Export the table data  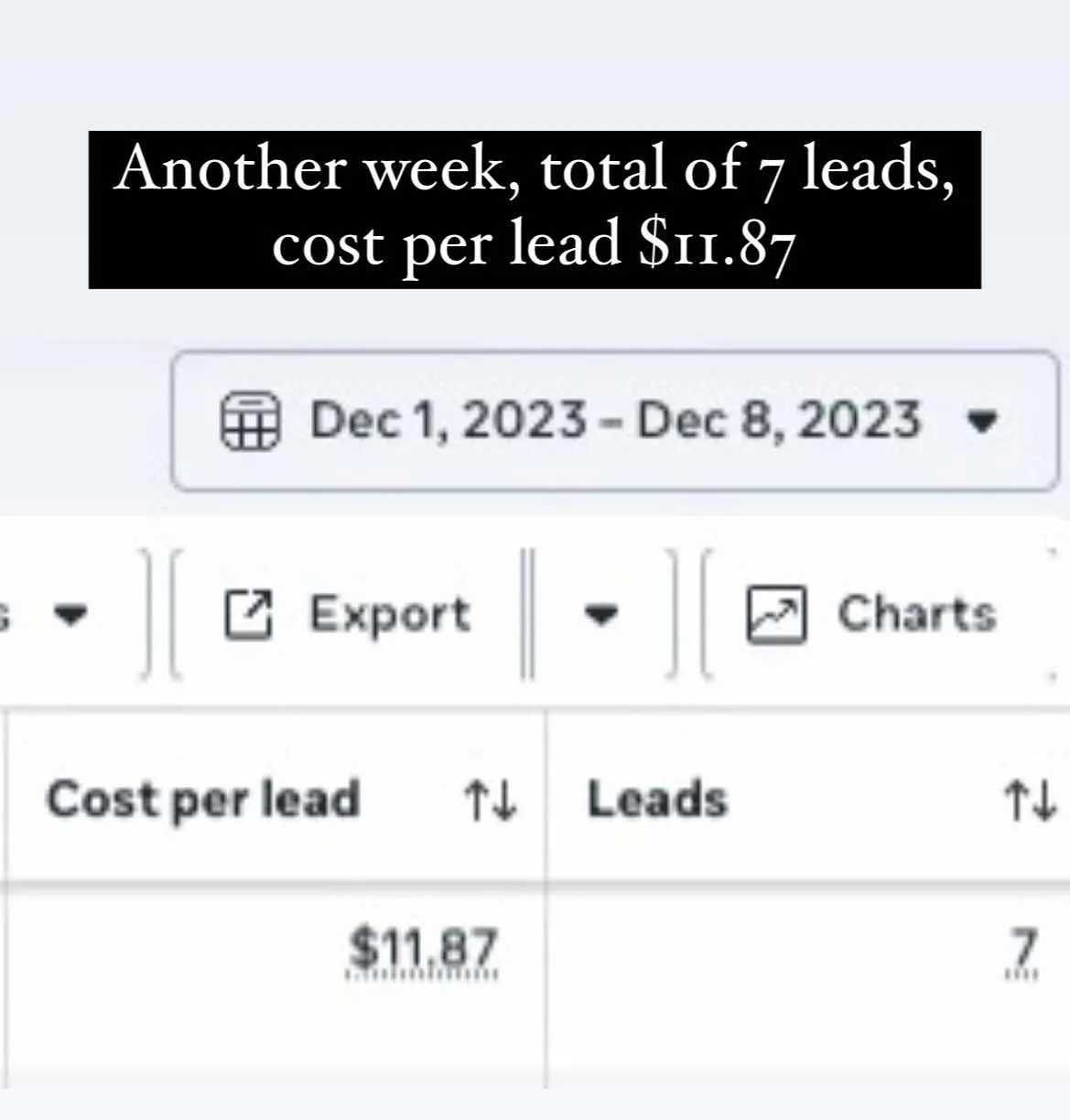point(347,614)
